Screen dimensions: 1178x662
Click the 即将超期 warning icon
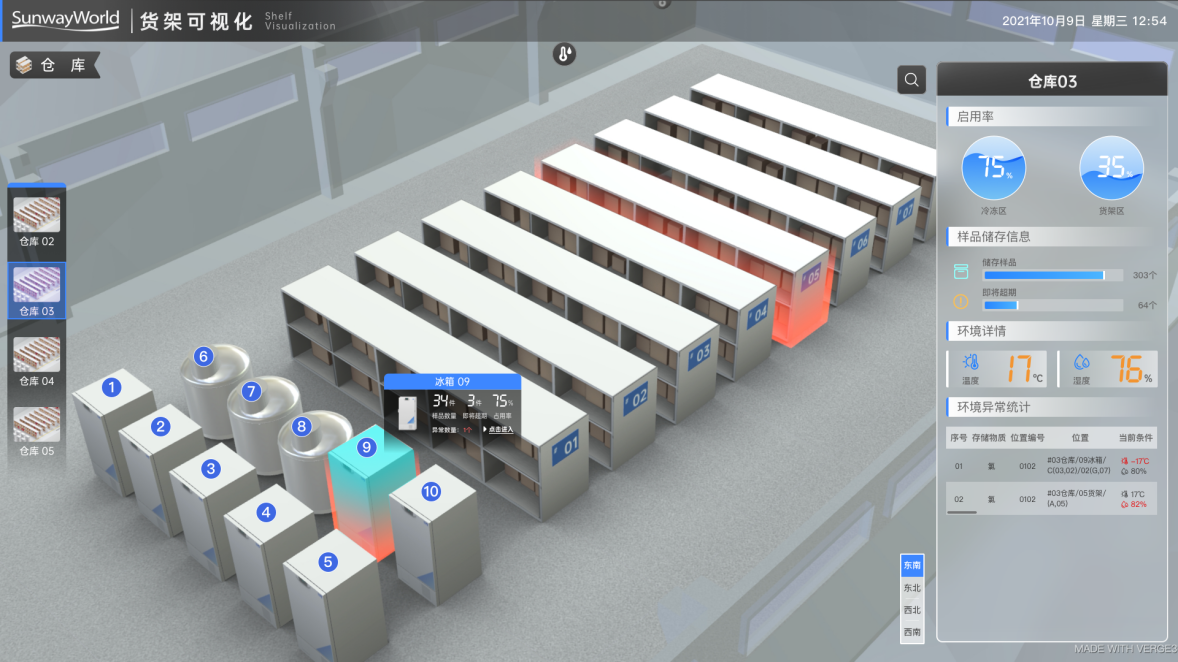960,302
